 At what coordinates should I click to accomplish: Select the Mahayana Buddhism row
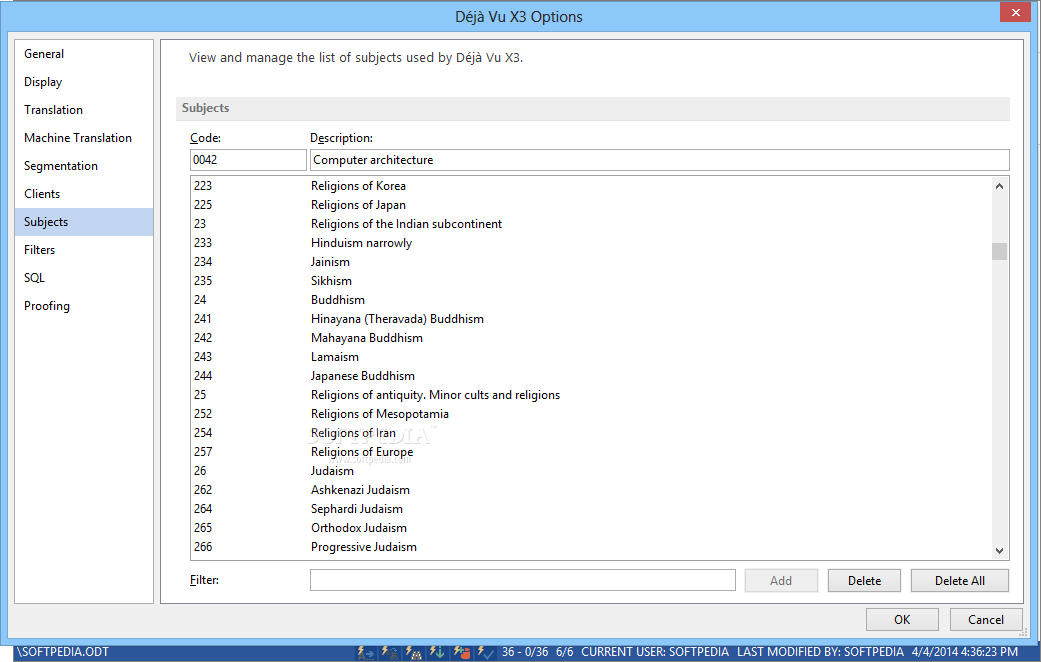[x=591, y=337]
